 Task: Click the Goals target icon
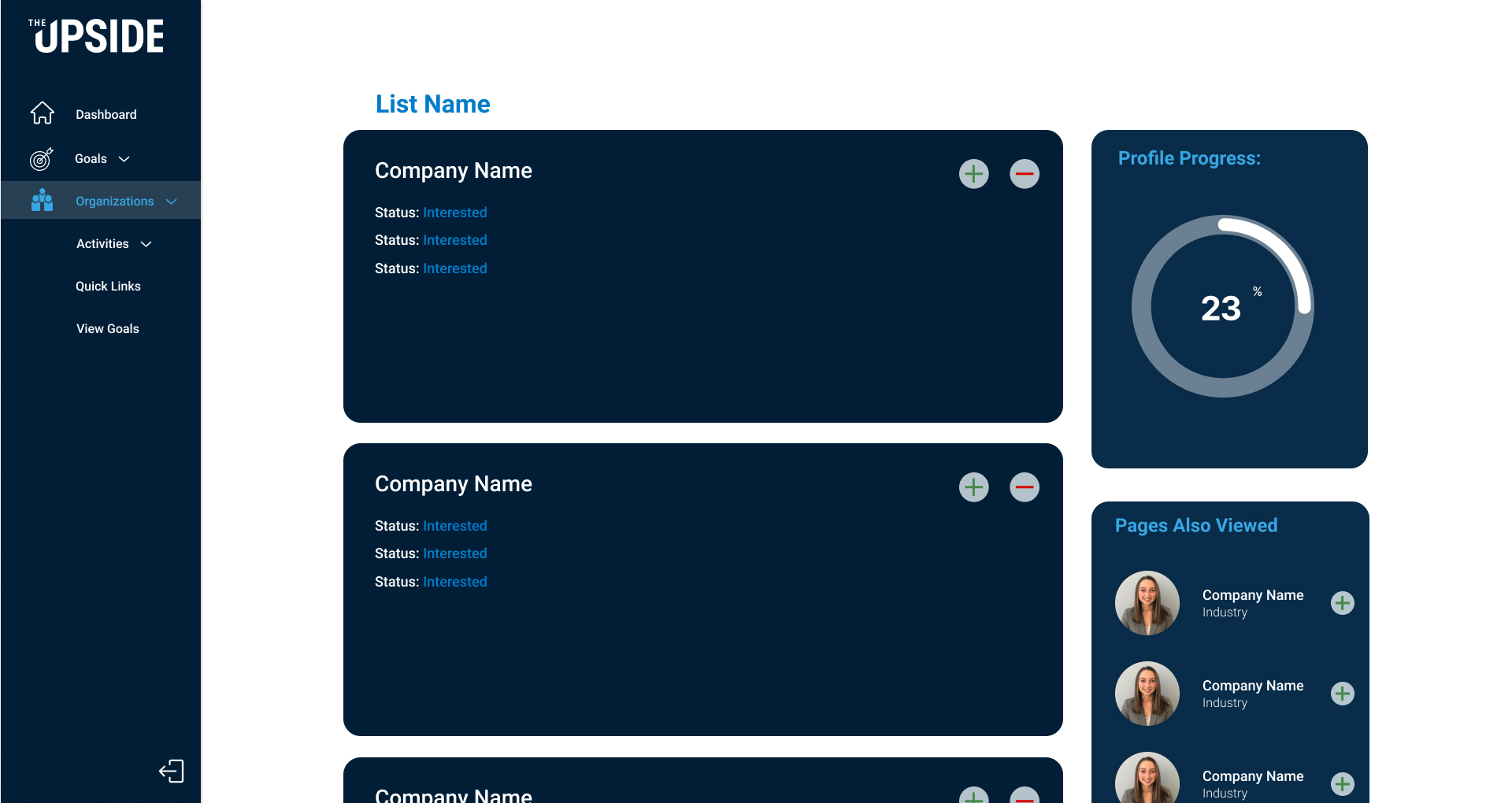click(42, 159)
